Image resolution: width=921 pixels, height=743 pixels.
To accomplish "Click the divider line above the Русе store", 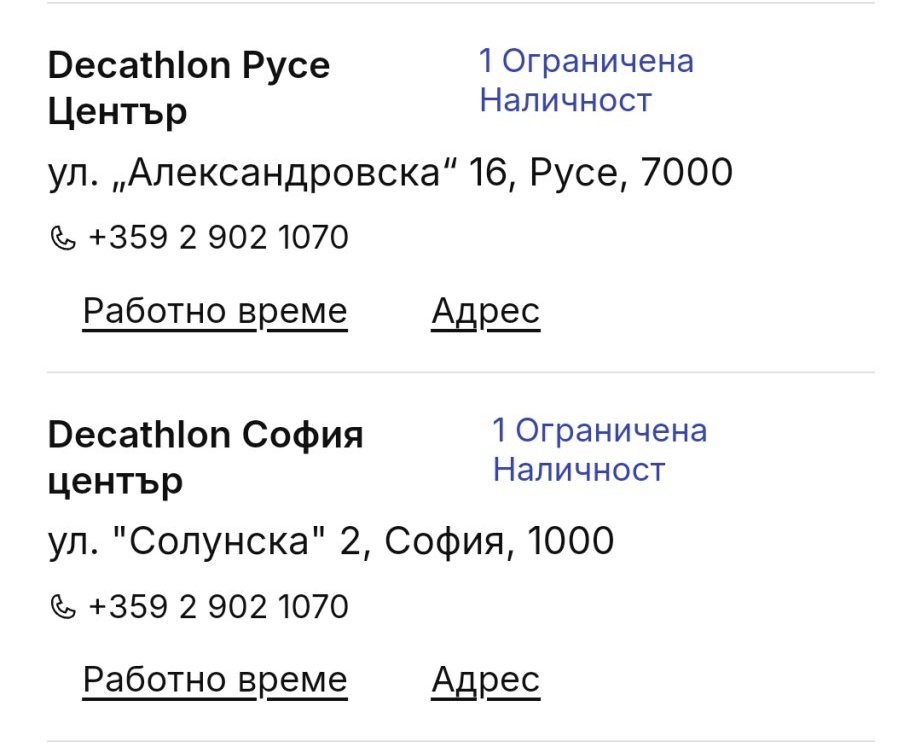I will (x=460, y=3).
